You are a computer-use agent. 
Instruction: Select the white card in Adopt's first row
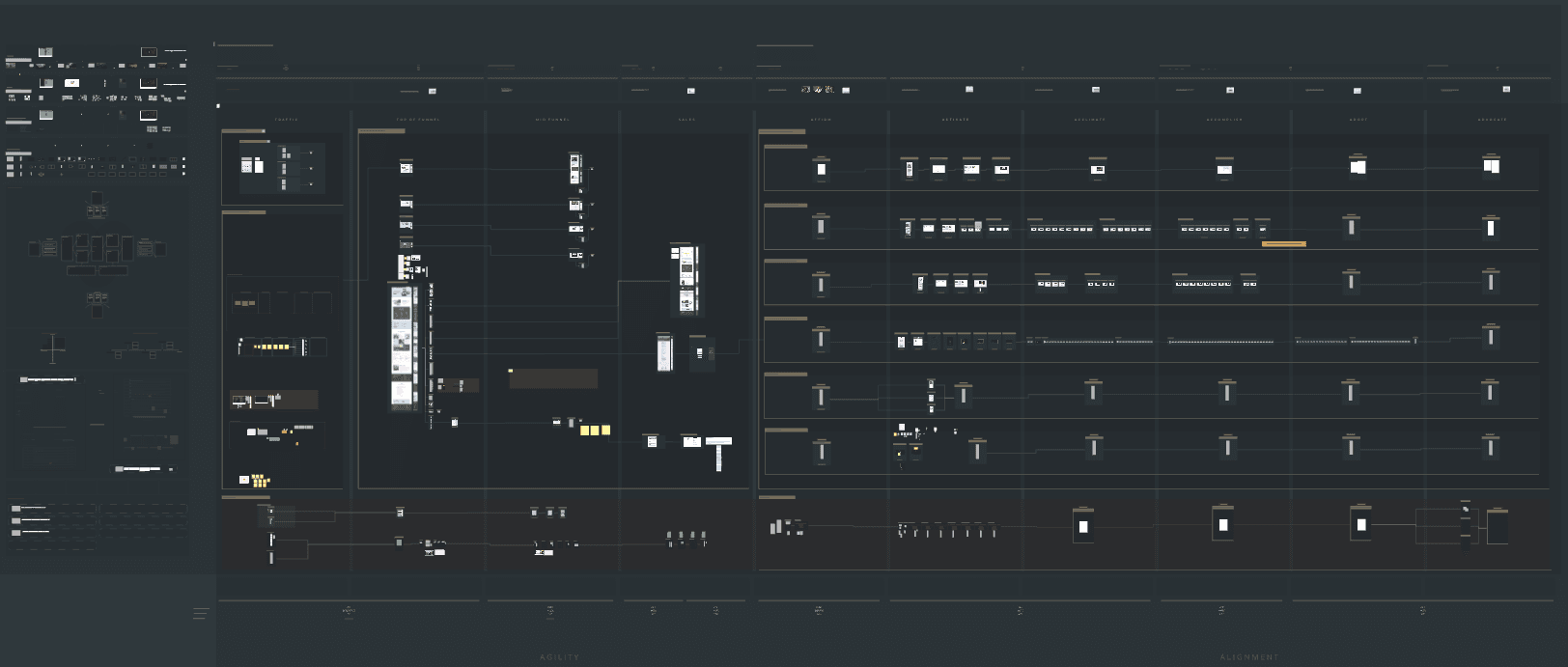(x=1358, y=166)
